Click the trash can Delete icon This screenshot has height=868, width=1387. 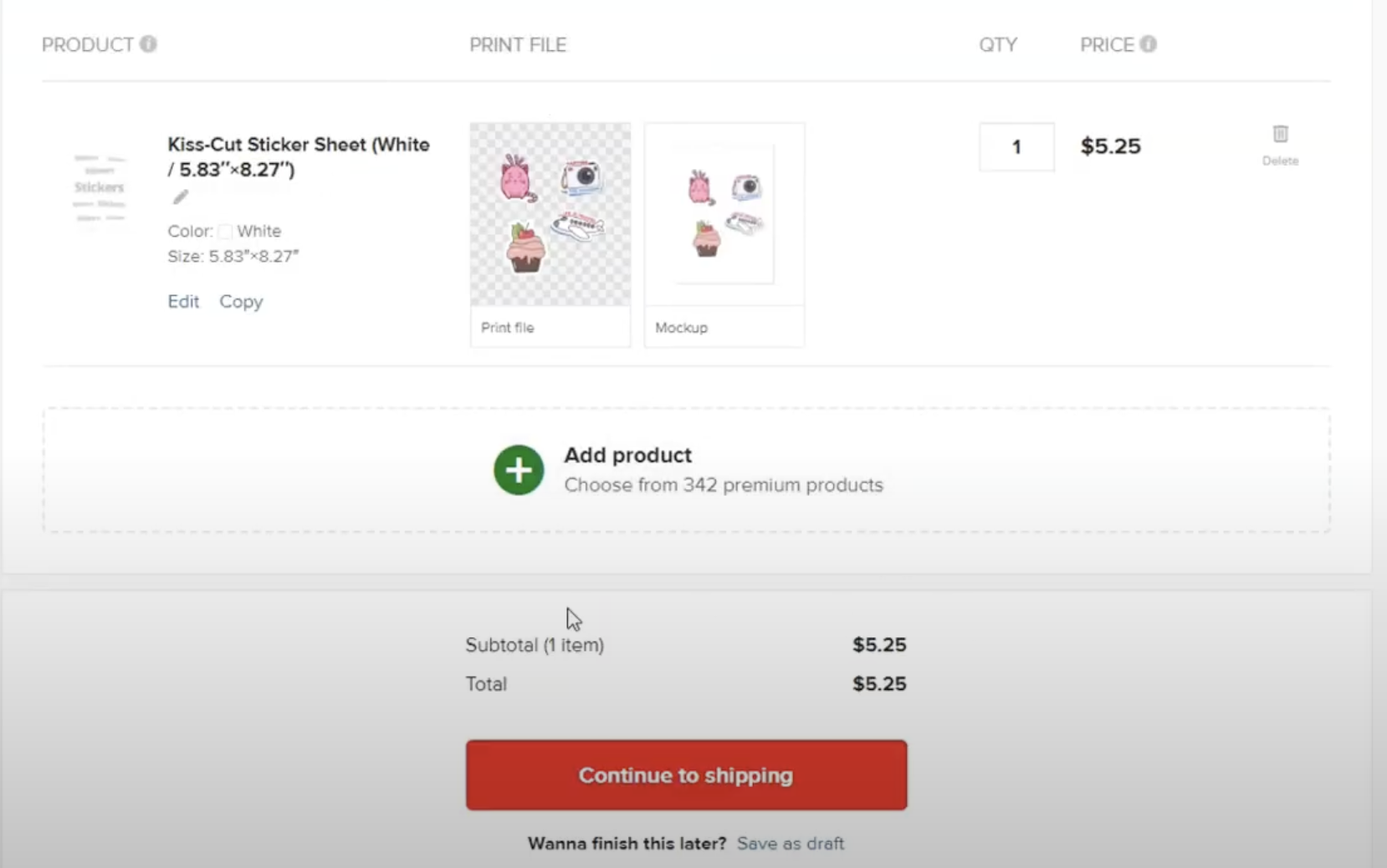click(x=1280, y=135)
